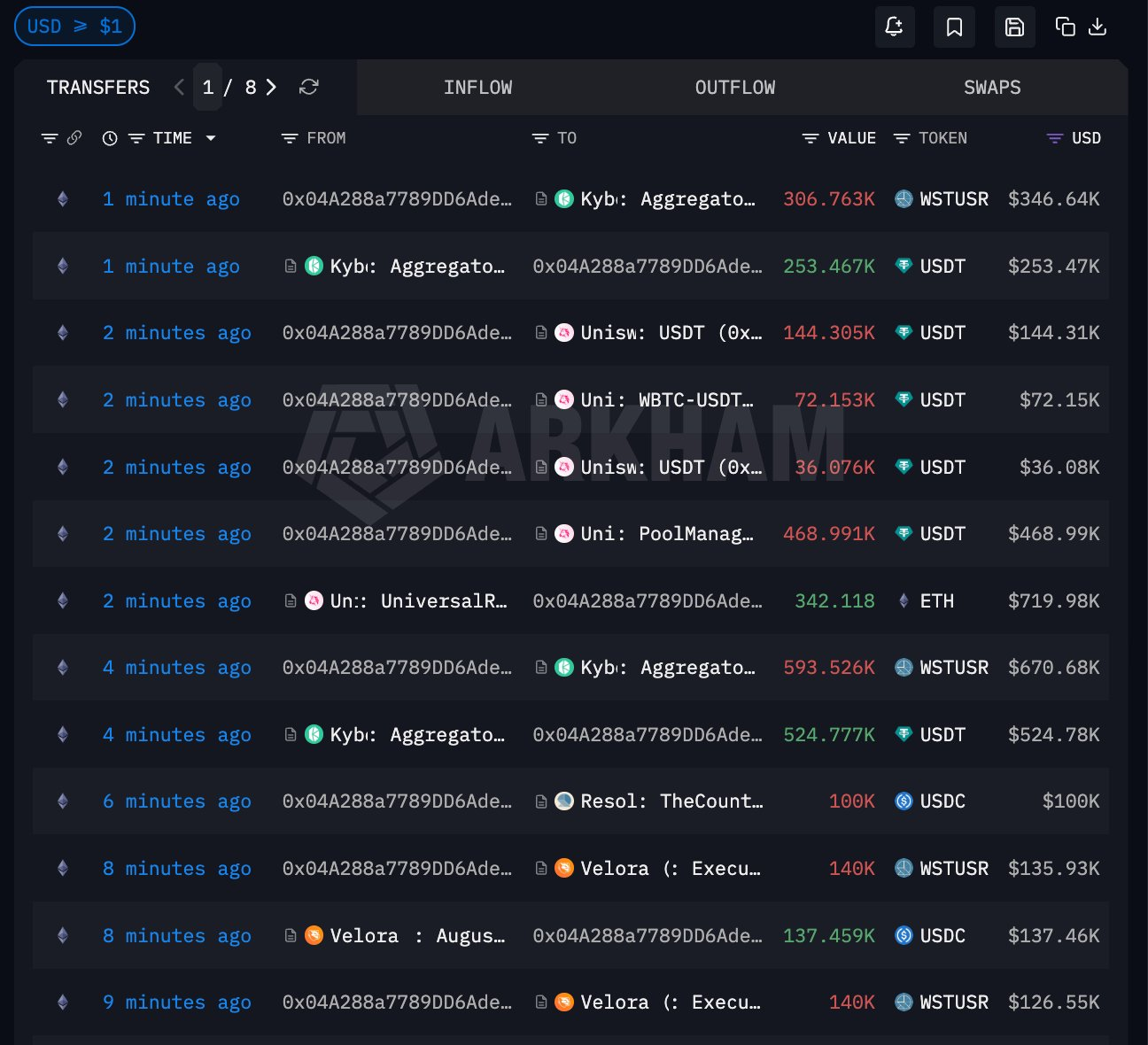Screen dimensions: 1148x1045
Task: Open the TIME sort dropdown arrow
Action: click(x=211, y=138)
